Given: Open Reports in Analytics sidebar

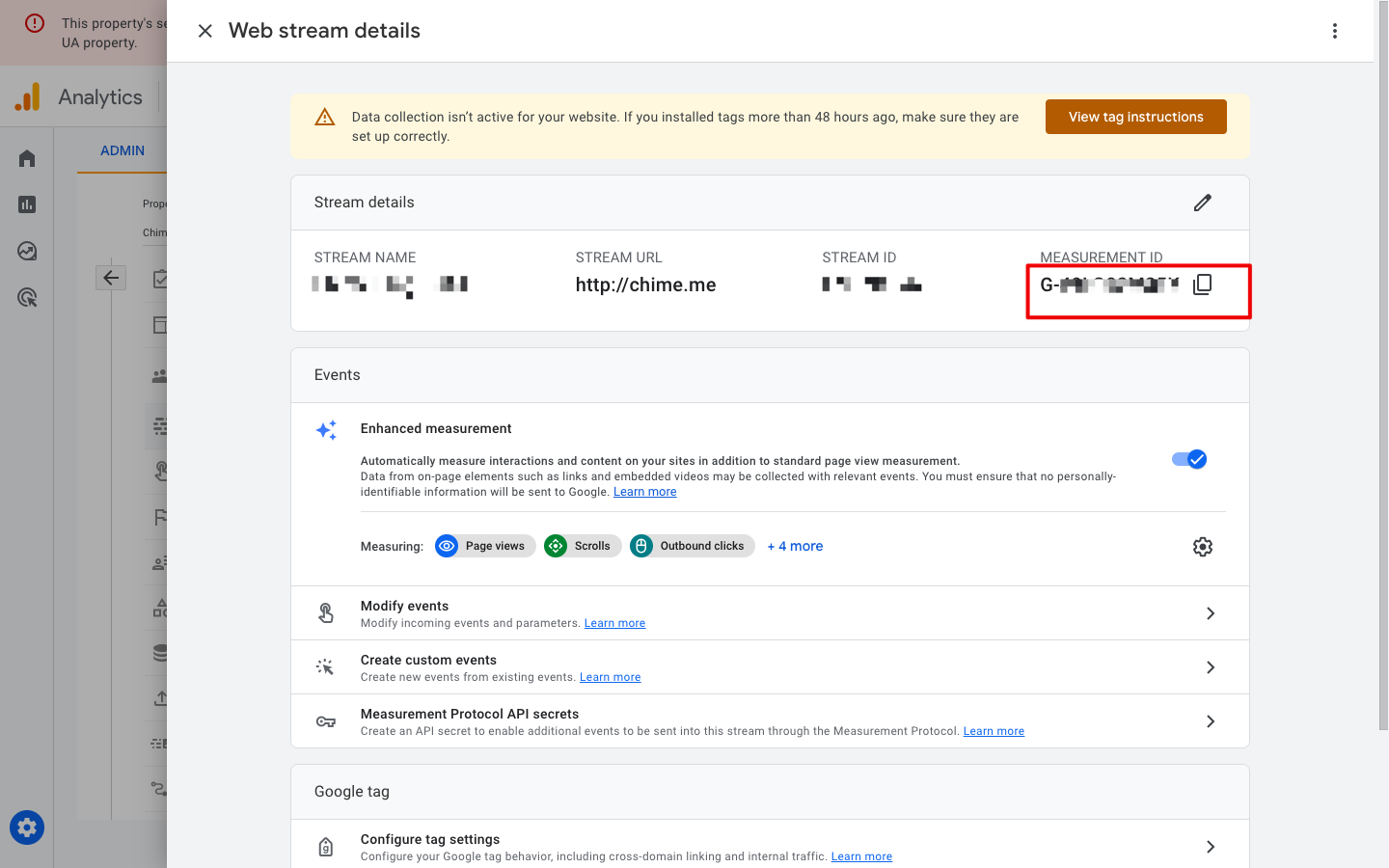Looking at the screenshot, I should pos(27,204).
